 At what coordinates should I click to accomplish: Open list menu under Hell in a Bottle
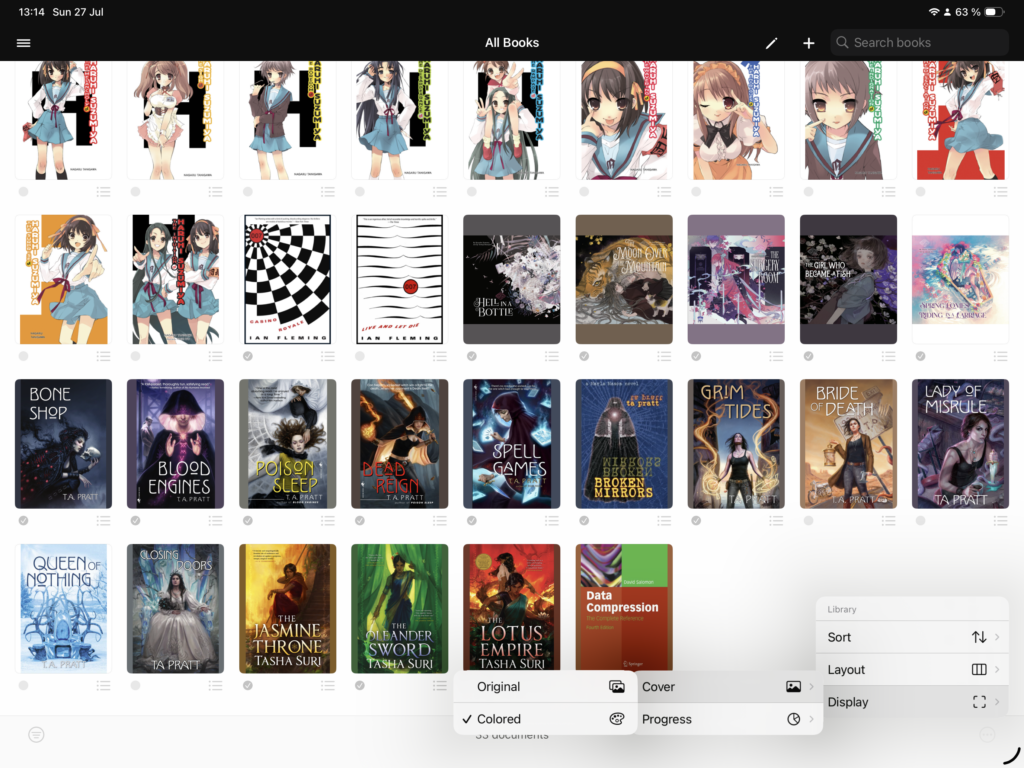click(552, 356)
